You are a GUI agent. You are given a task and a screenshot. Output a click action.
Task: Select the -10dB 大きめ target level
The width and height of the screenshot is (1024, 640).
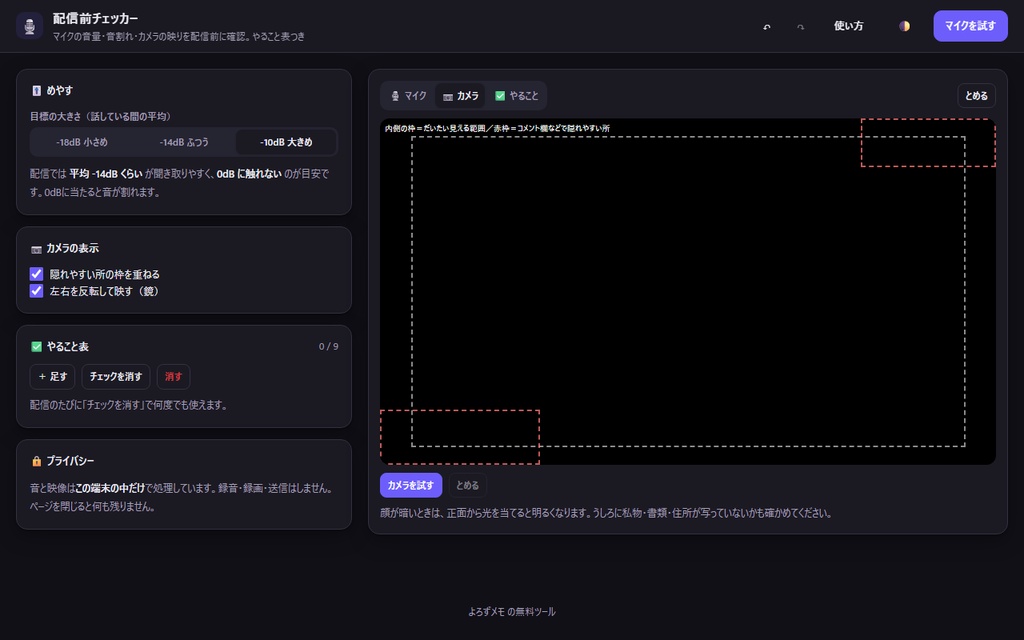[286, 142]
